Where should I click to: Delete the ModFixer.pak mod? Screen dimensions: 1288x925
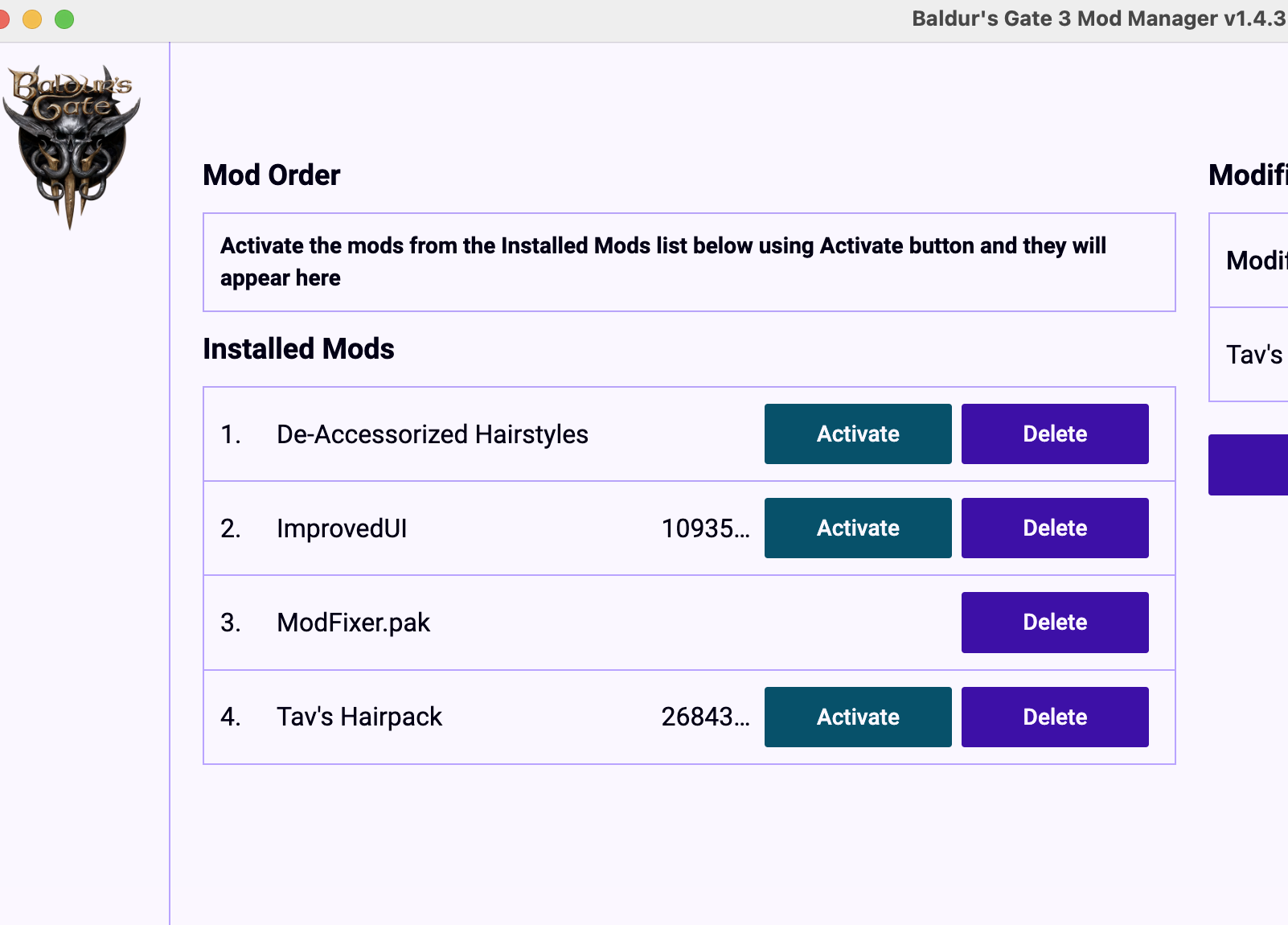1054,622
